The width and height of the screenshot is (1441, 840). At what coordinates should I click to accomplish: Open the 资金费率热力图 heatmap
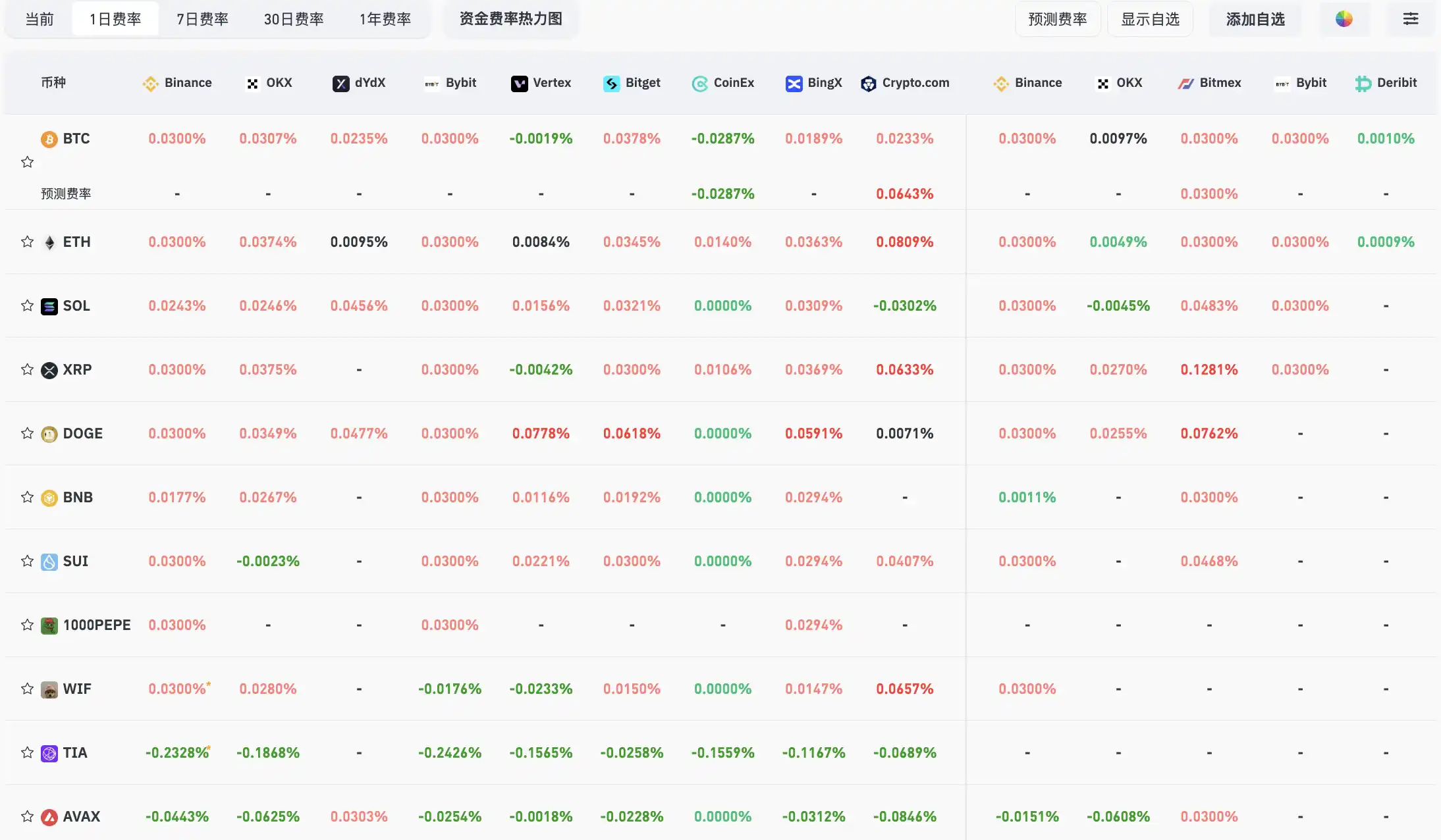pos(510,19)
